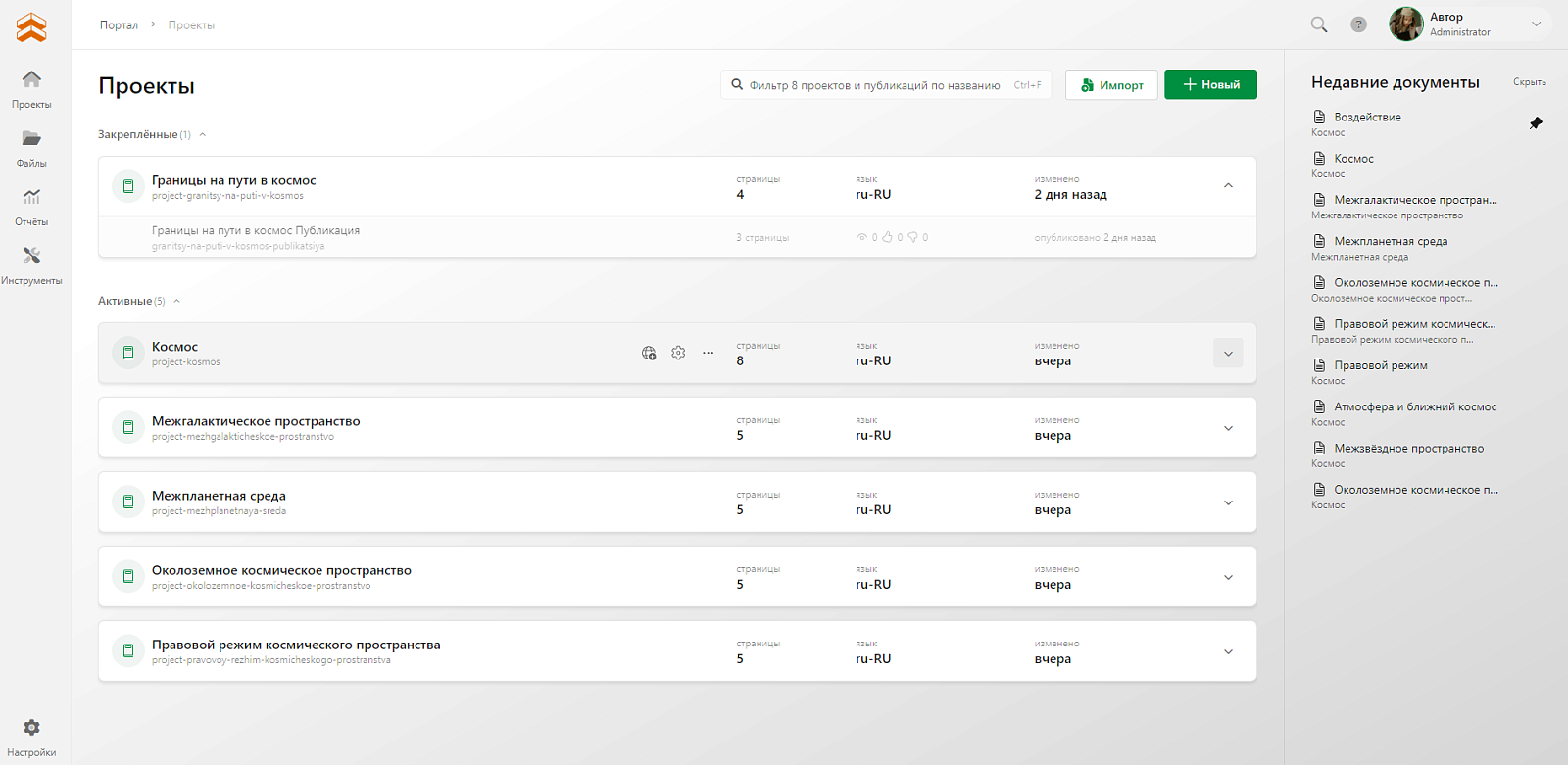
Task: Click the search magnifier in the header
Action: [1319, 24]
